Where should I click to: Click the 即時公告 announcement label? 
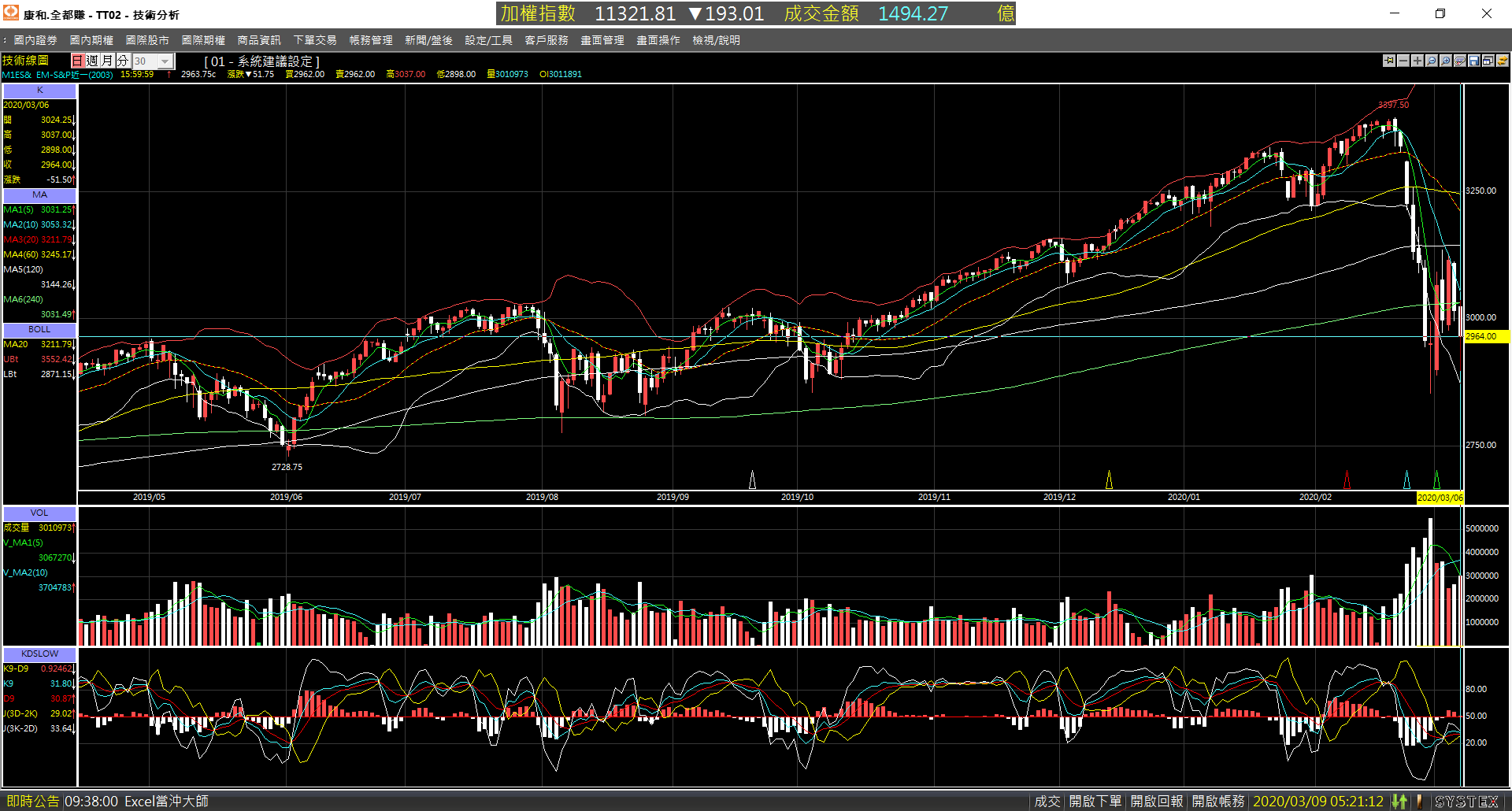(32, 802)
